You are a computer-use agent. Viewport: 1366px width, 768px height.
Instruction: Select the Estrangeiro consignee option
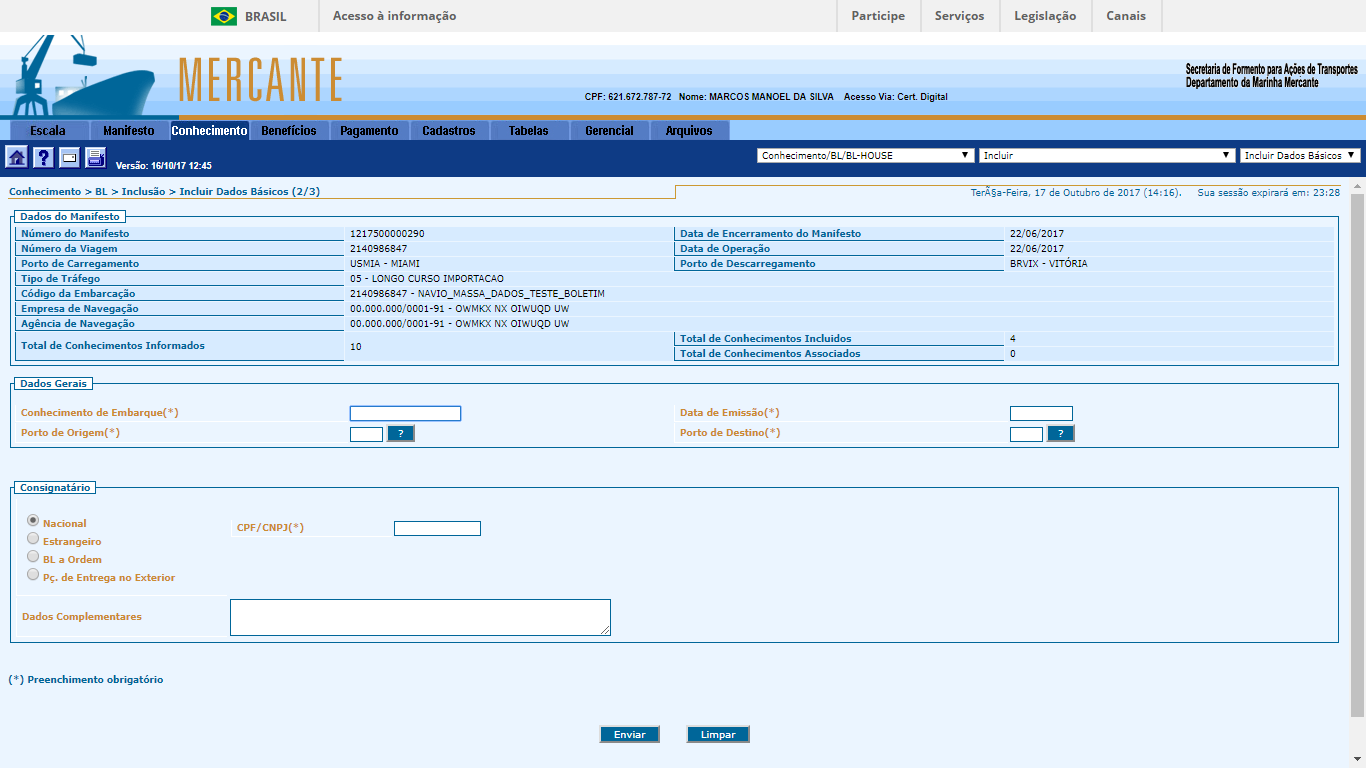click(x=33, y=539)
